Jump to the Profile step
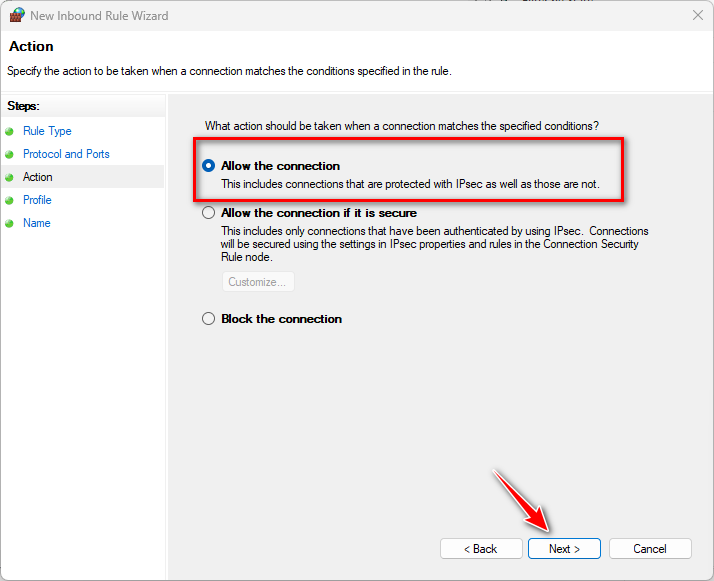The width and height of the screenshot is (714, 581). tap(37, 200)
